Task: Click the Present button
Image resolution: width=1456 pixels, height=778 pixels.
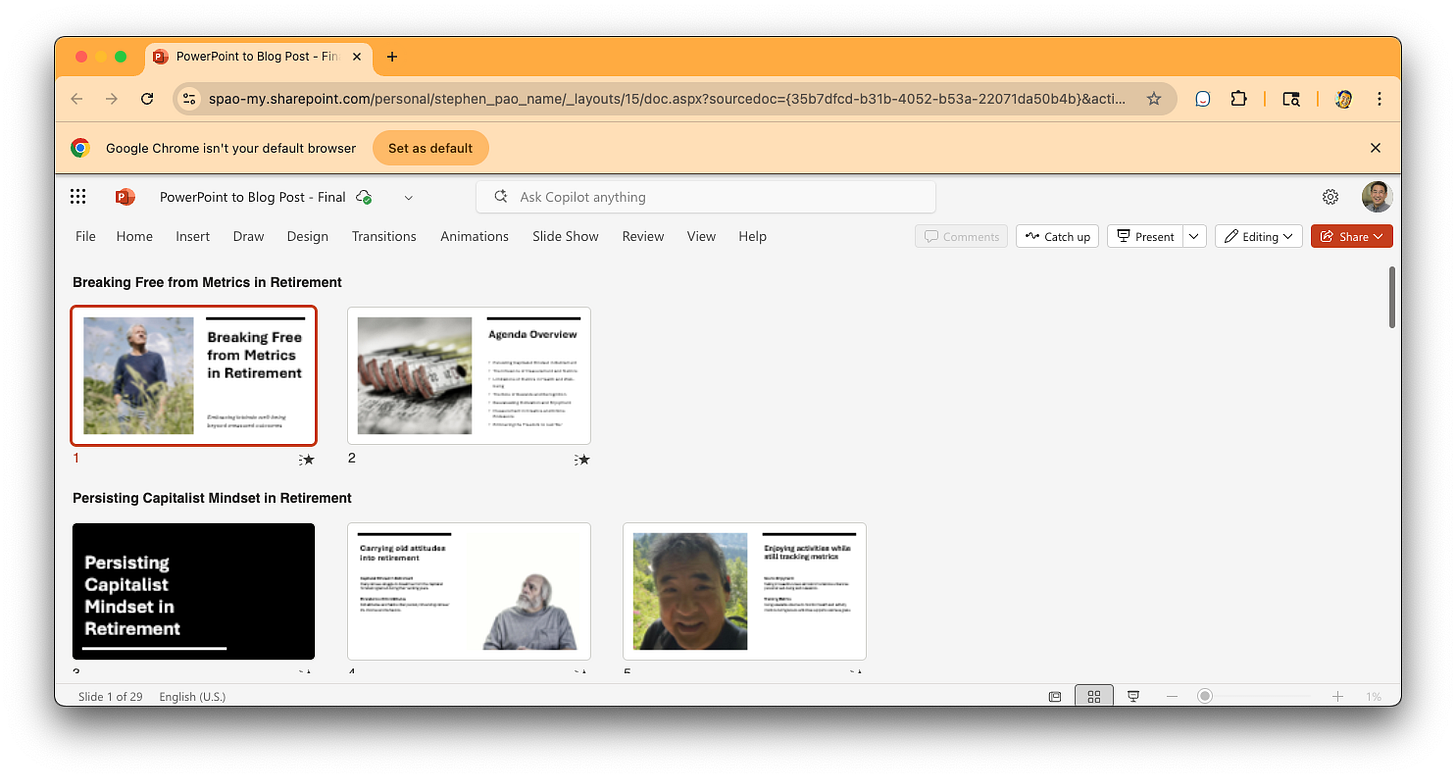Action: point(1145,236)
